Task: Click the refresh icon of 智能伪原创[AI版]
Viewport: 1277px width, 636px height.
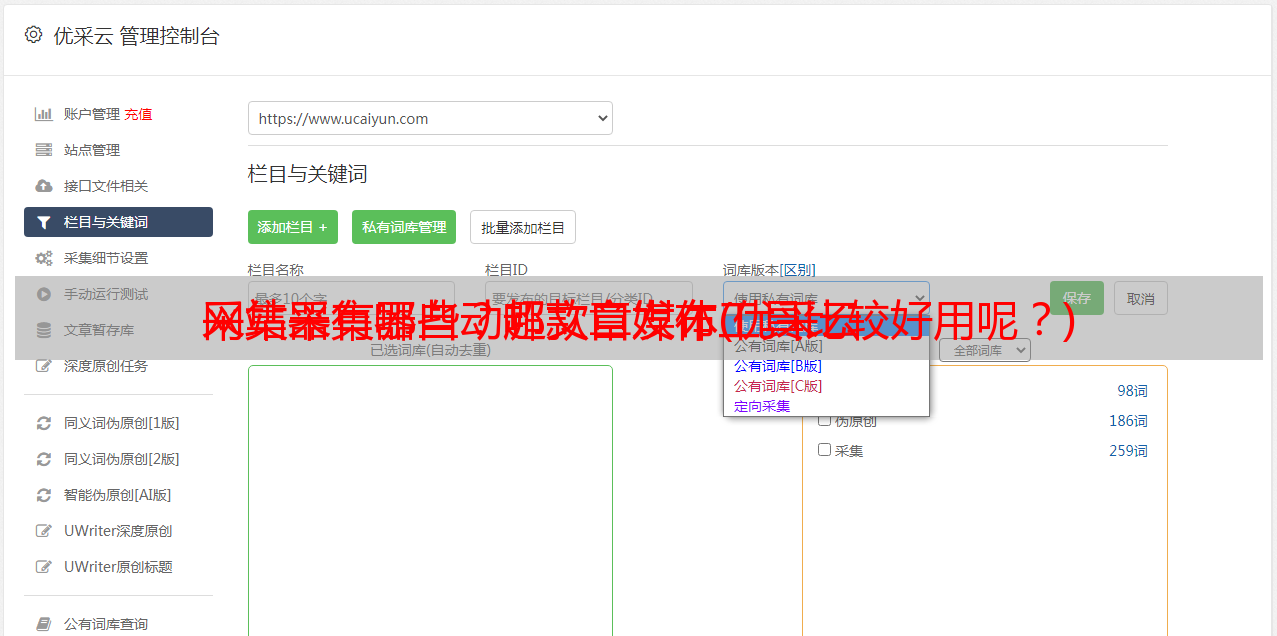Action: tap(43, 495)
